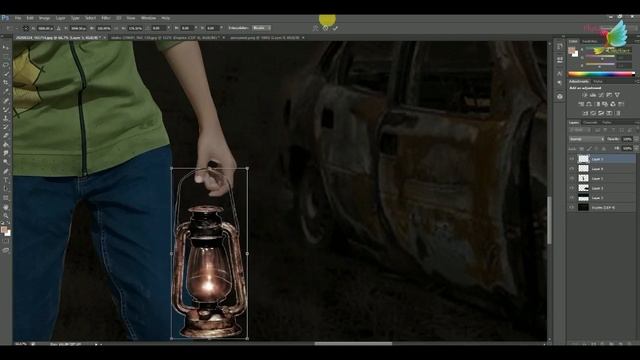Switch to the Paths tab
This screenshot has height=360, width=640.
point(607,122)
